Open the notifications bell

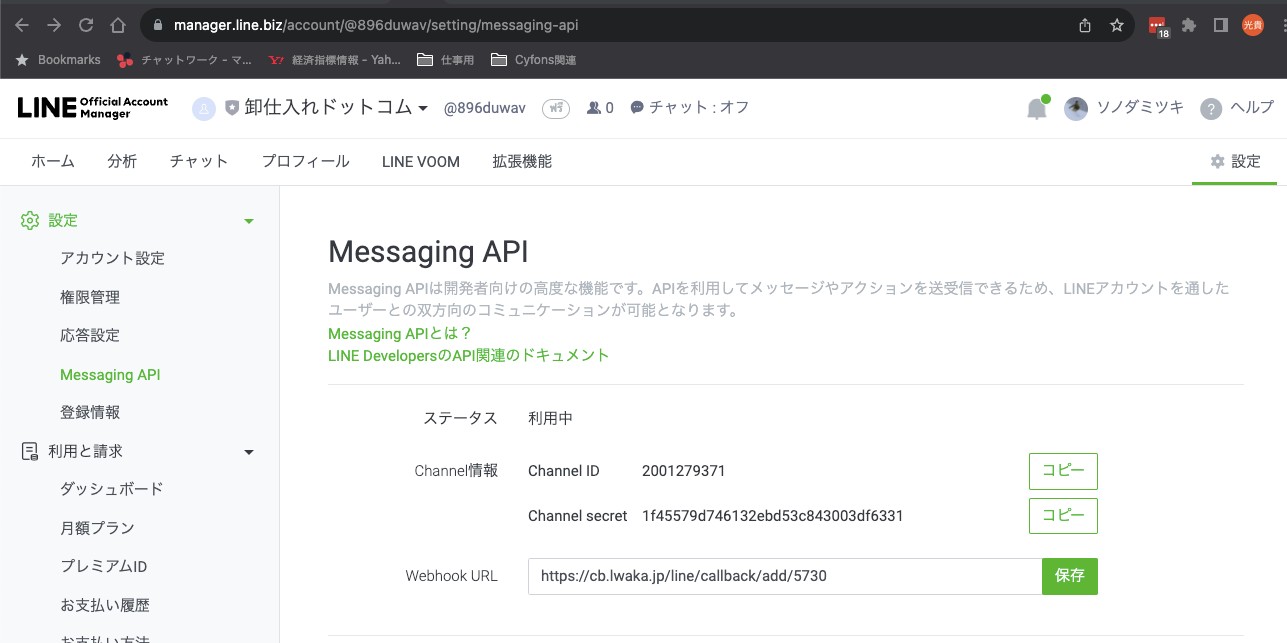pyautogui.click(x=1037, y=108)
